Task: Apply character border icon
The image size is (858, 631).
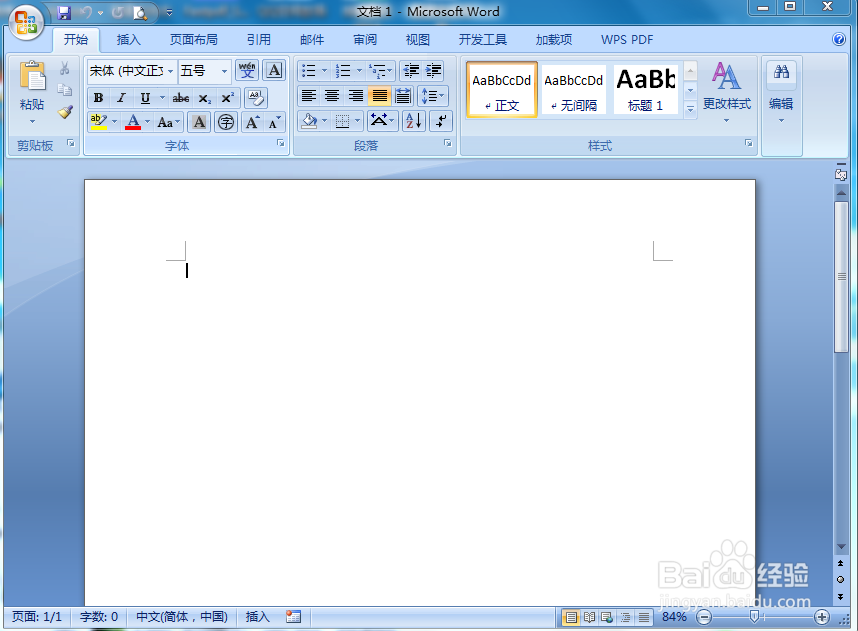Action: click(x=274, y=71)
